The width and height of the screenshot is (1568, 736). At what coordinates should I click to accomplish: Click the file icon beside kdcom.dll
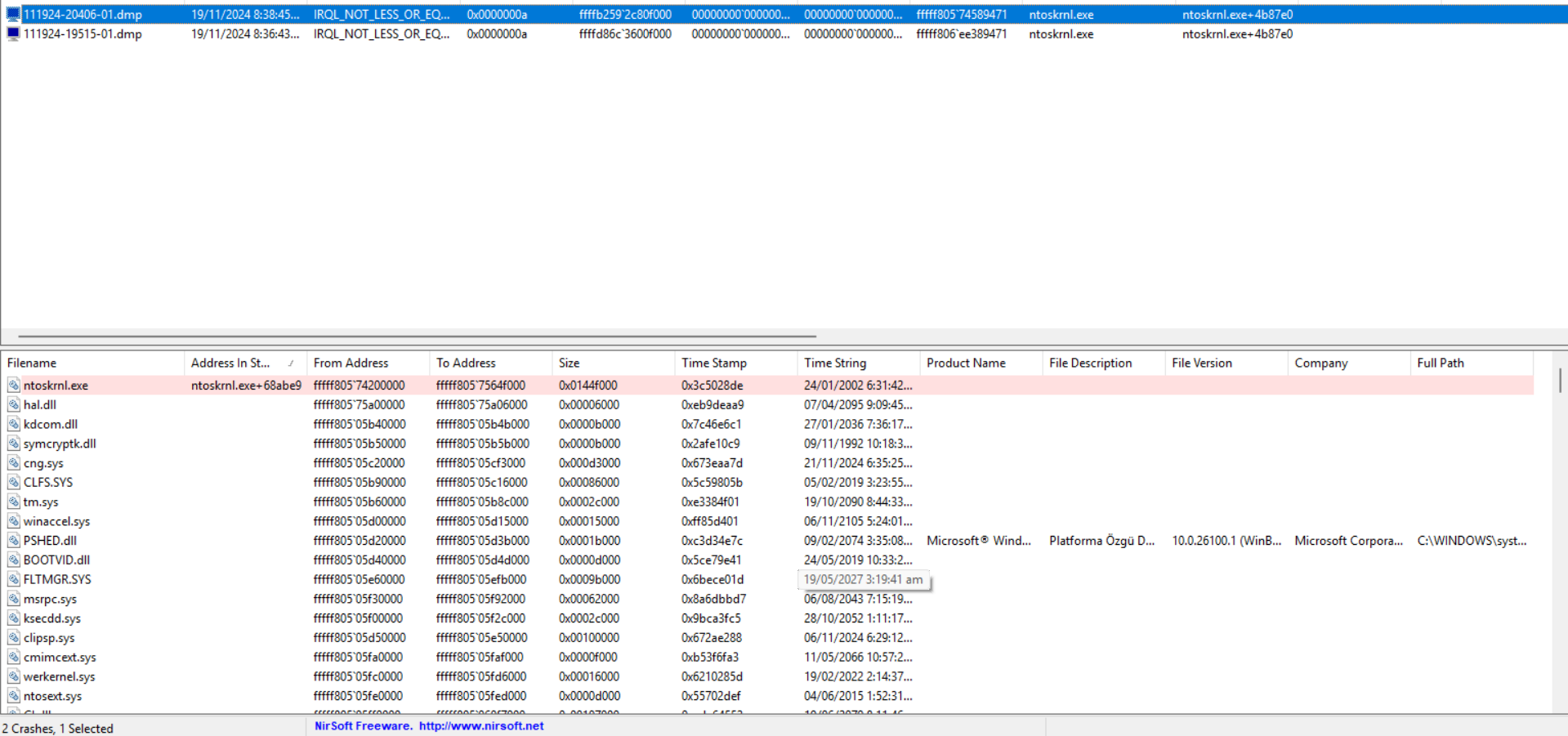point(14,425)
